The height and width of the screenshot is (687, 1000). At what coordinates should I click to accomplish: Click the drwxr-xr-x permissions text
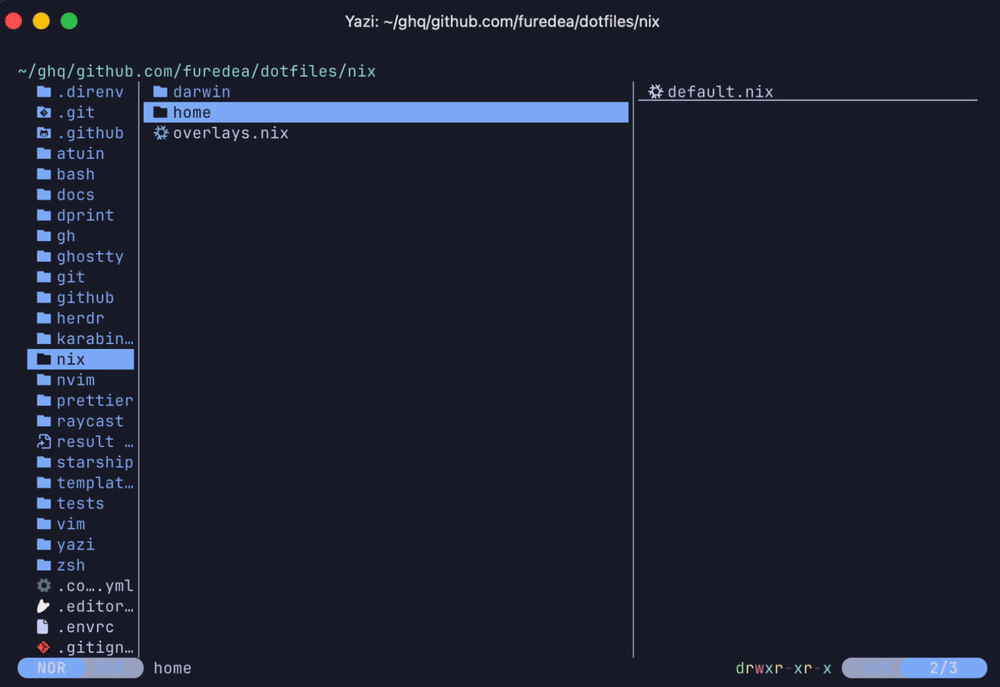(783, 668)
